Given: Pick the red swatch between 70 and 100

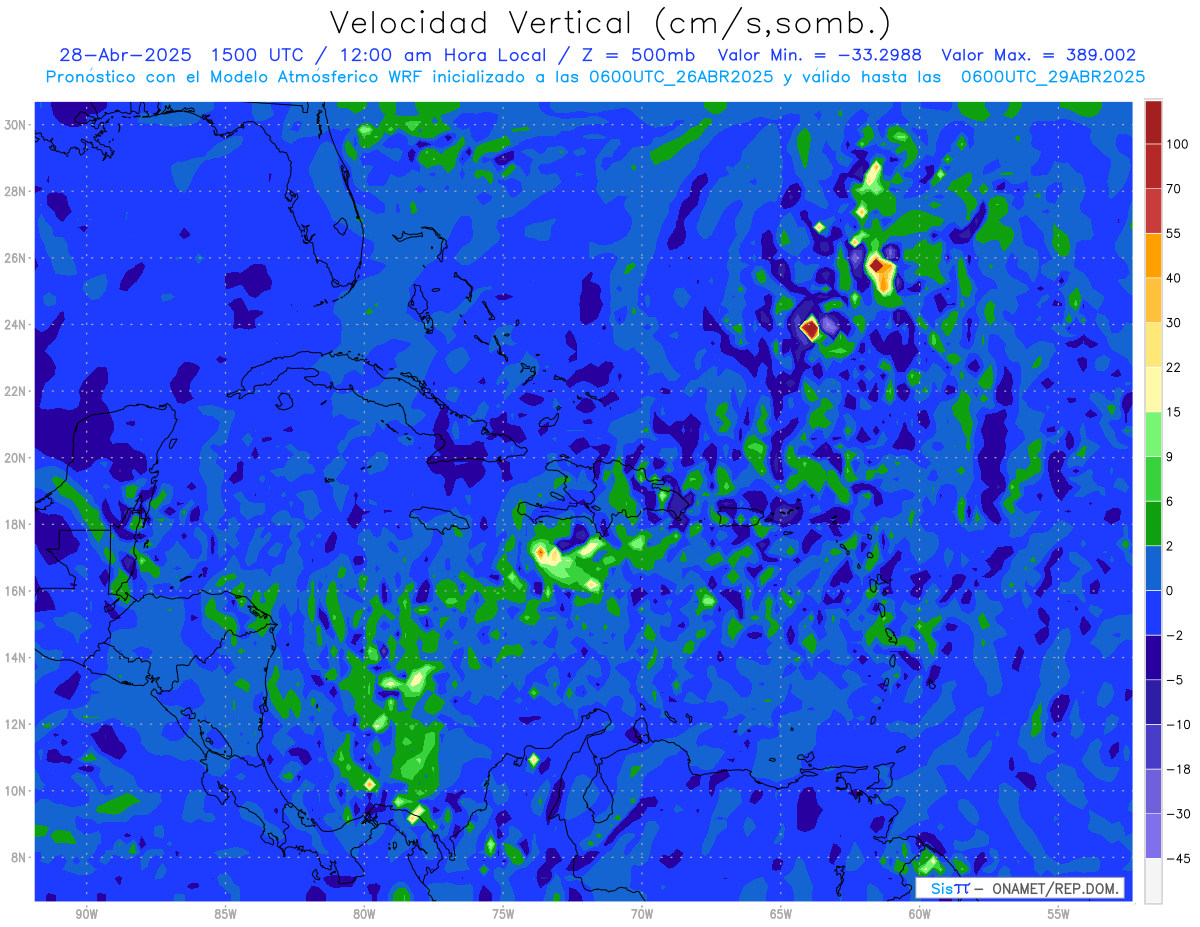Looking at the screenshot, I should [x=1154, y=166].
